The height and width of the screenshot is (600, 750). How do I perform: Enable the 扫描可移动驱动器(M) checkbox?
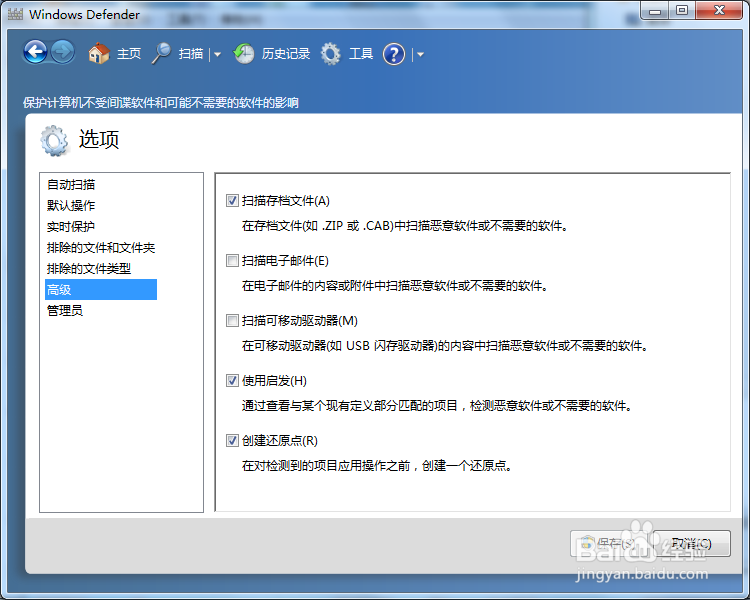(232, 320)
